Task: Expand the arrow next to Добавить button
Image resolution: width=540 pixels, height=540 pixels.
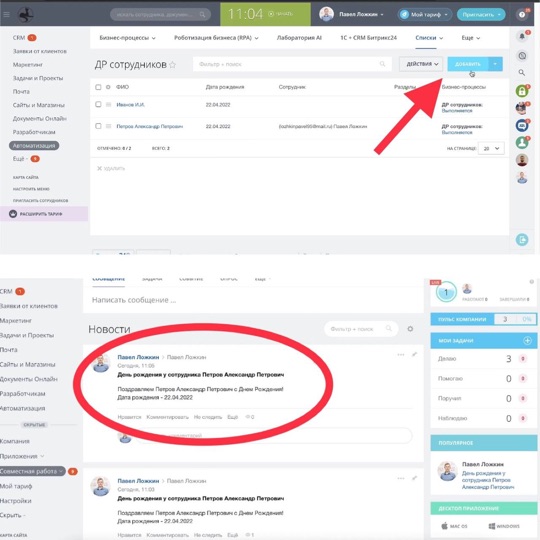Action: 495,64
